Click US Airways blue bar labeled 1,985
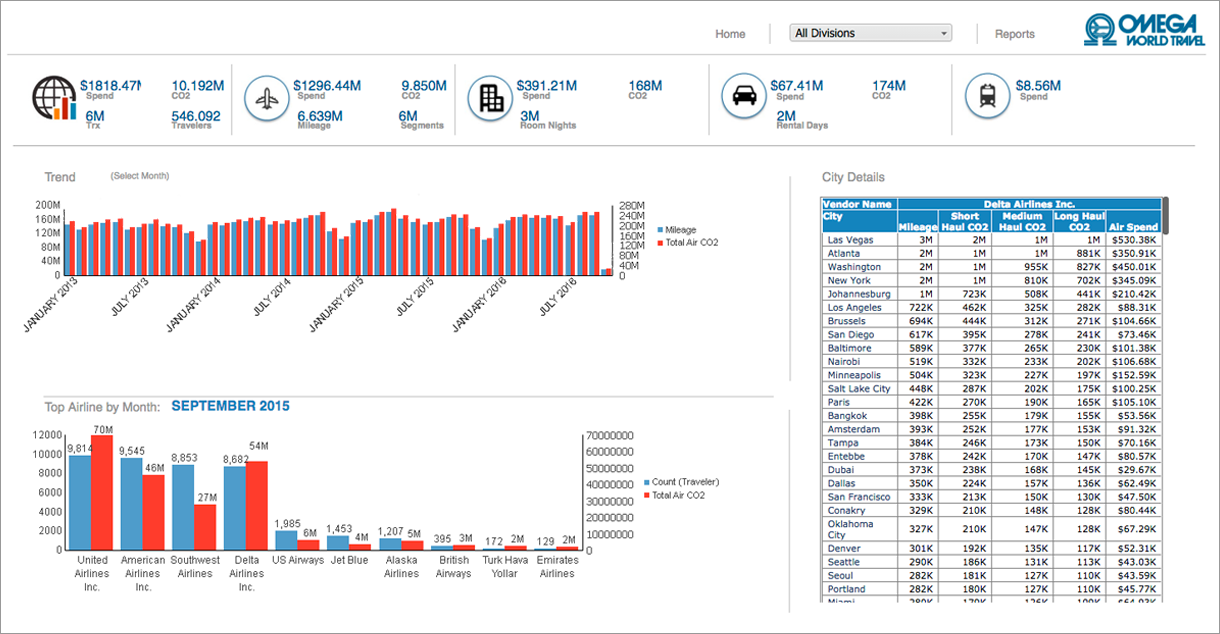The width and height of the screenshot is (1220, 634). pyautogui.click(x=286, y=540)
